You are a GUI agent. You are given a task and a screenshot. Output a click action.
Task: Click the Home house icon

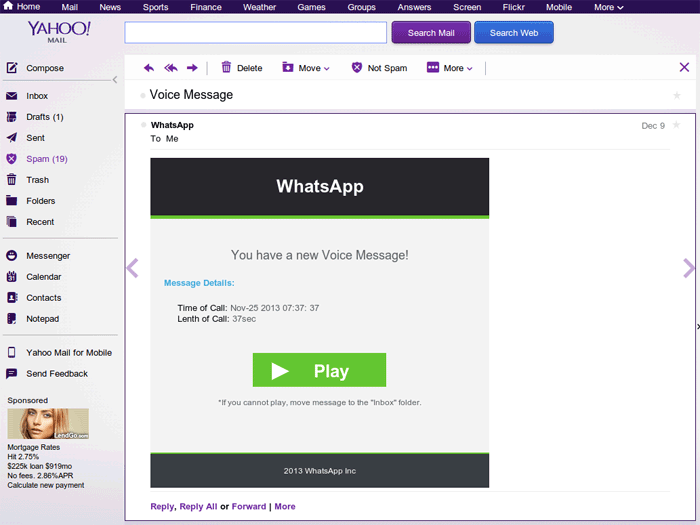tap(8, 6)
